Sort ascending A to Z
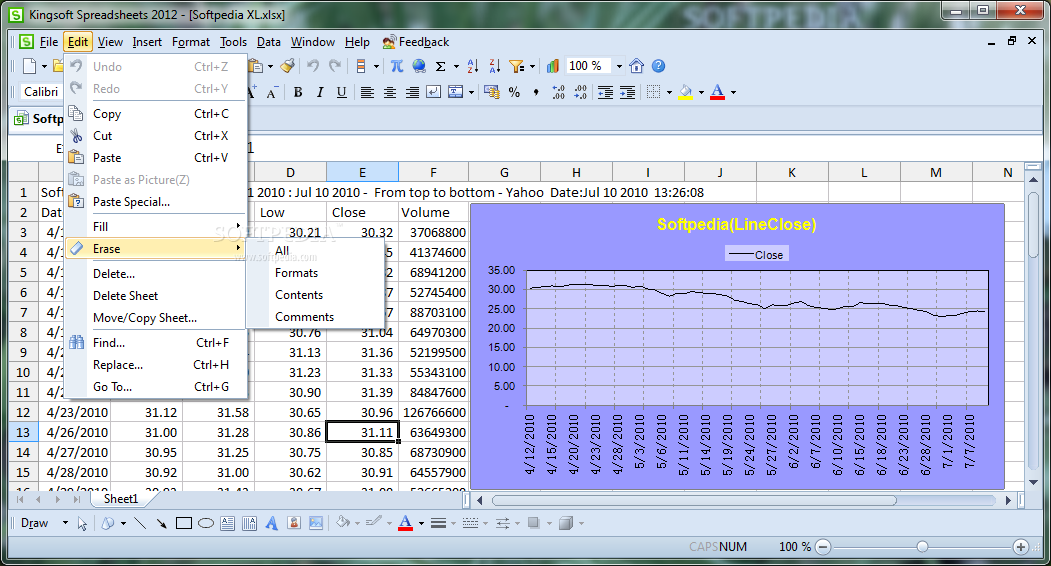Viewport: 1051px width, 566px height. (x=473, y=66)
